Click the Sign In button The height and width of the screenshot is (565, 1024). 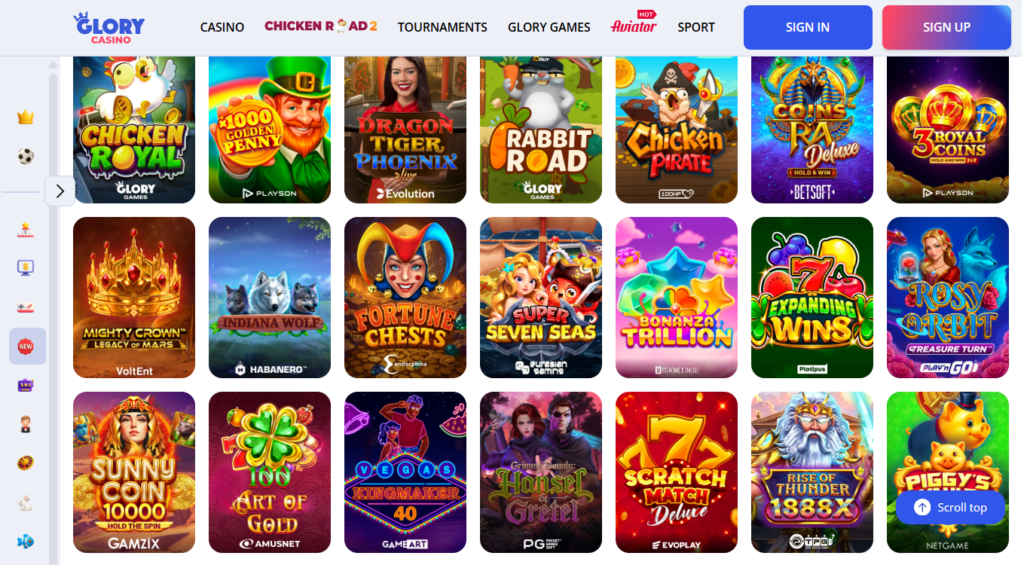click(808, 27)
